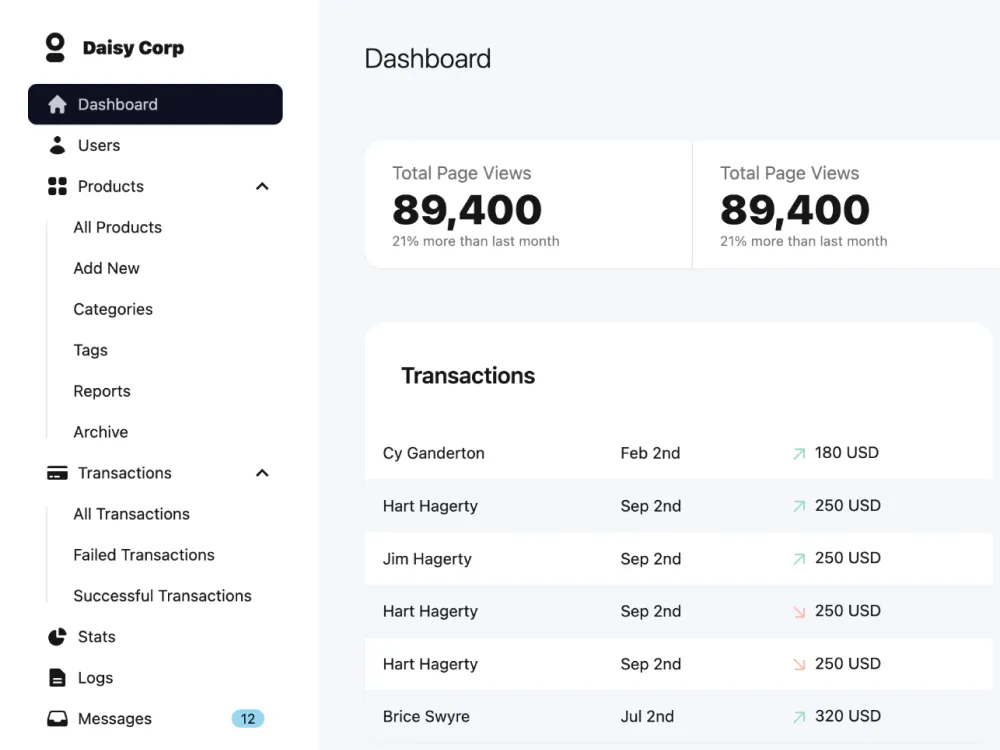Collapse the Products submenu chevron
1000x750 pixels.
(262, 186)
